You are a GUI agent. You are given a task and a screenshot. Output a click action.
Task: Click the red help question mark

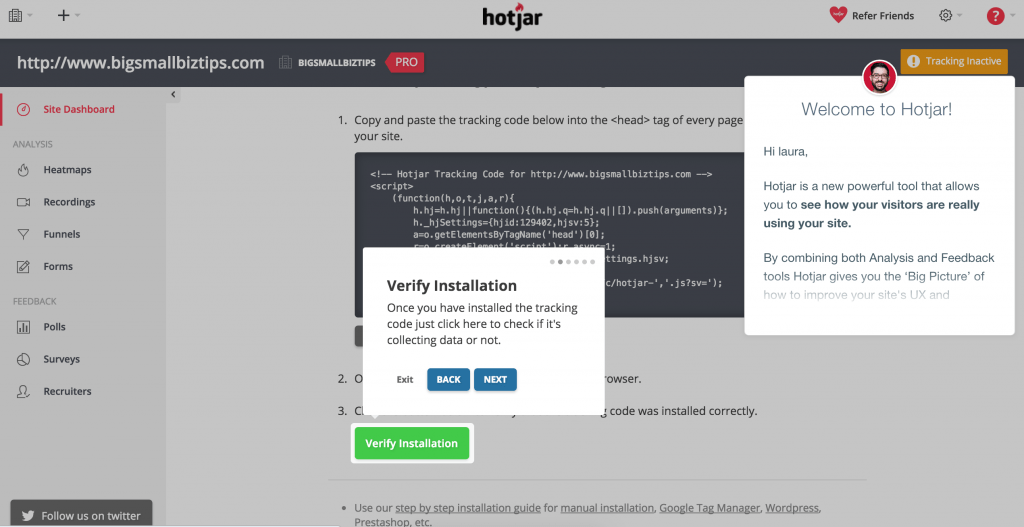(x=995, y=15)
